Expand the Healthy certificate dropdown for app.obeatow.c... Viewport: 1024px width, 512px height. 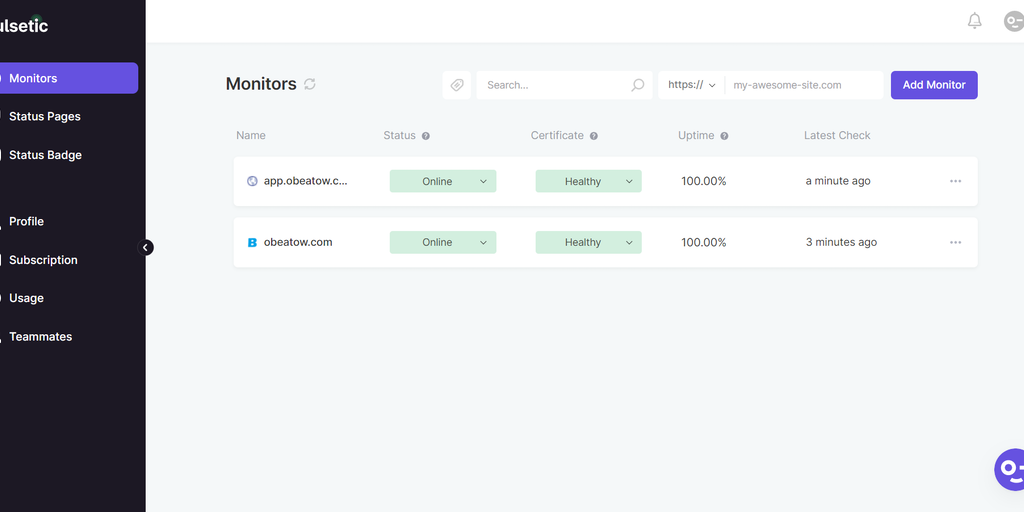coord(588,181)
